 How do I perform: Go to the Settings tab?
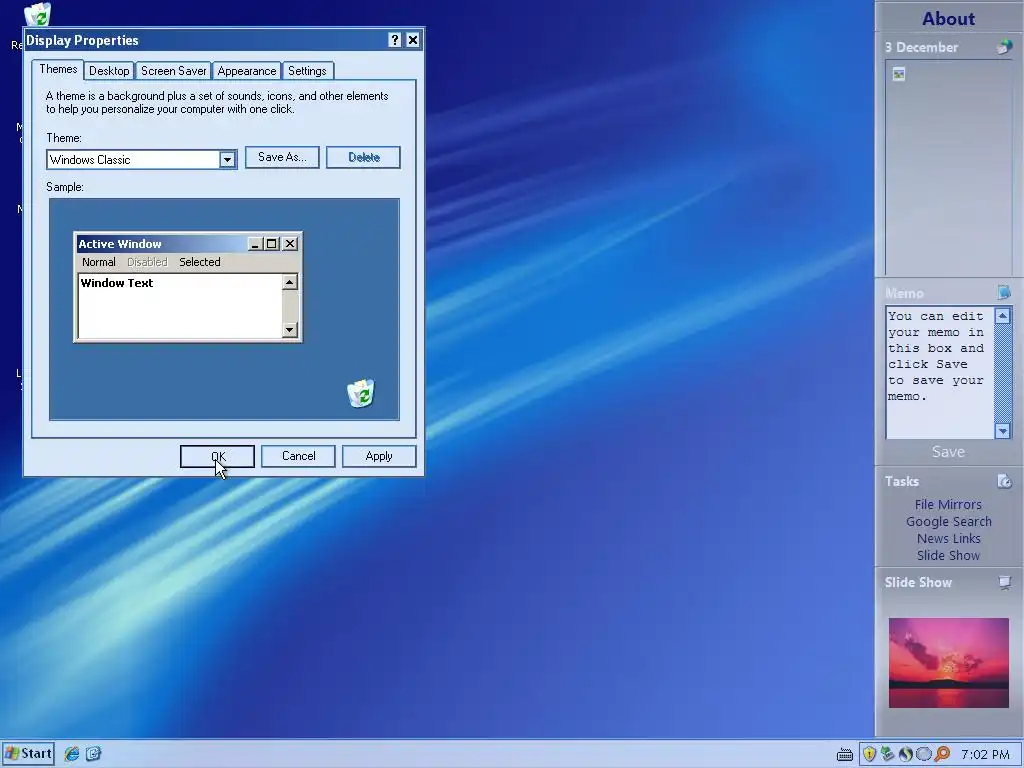click(x=307, y=71)
